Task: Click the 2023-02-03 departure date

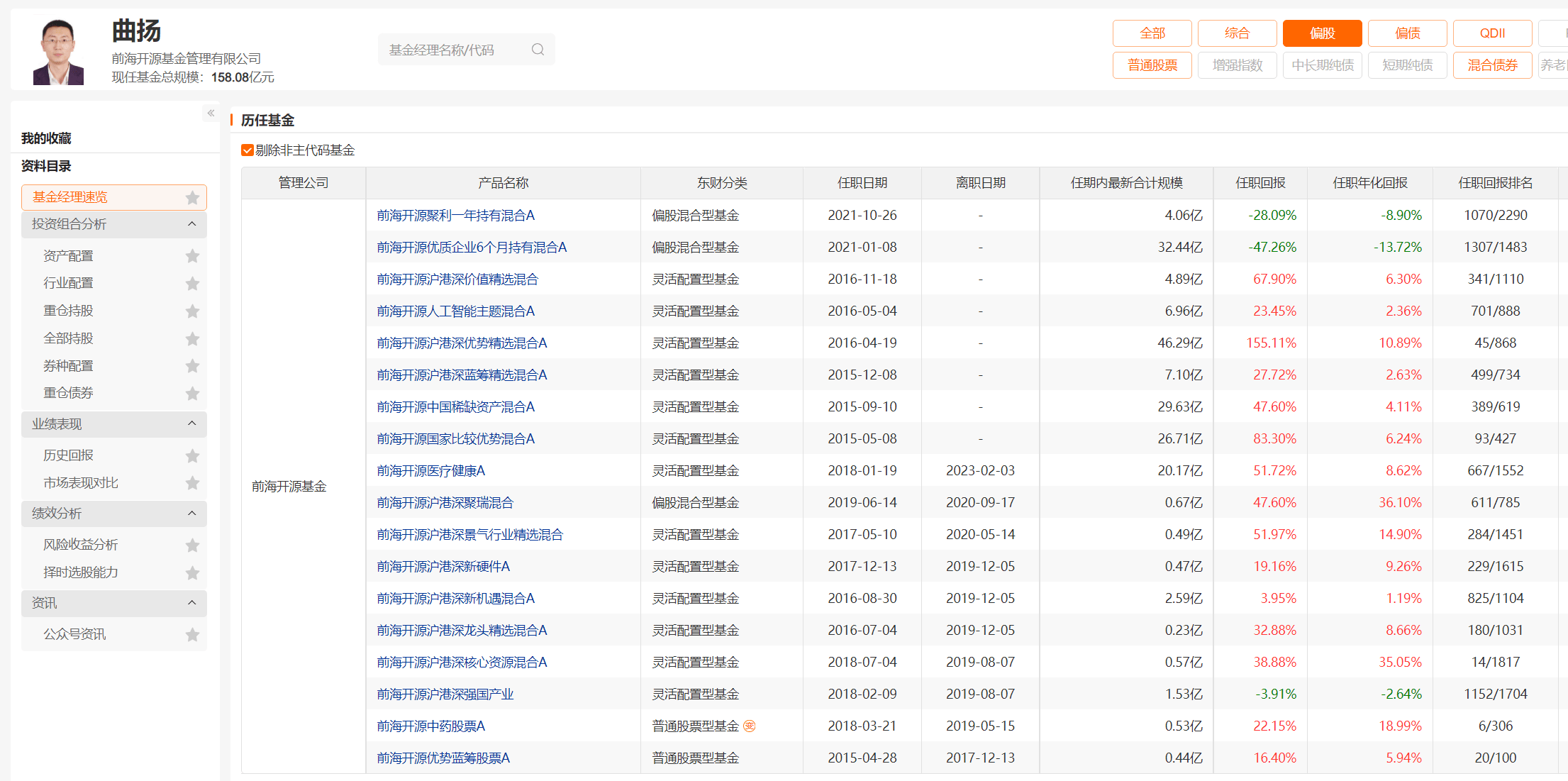Action: pos(980,470)
